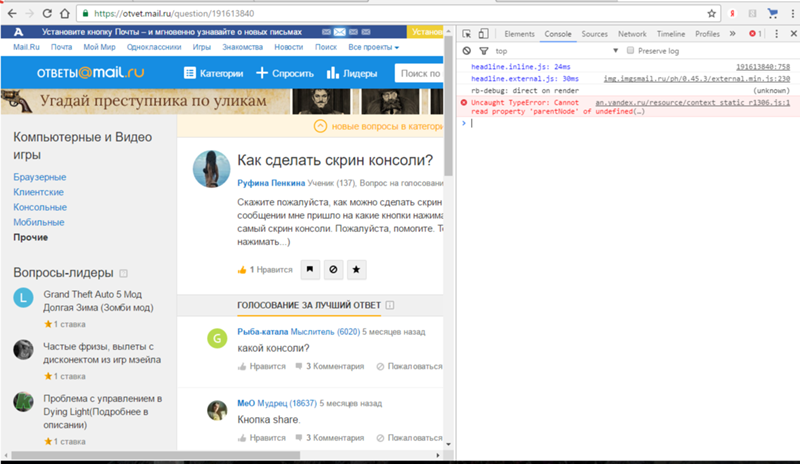
Task: Click the page horizontal scrollbar thumb
Action: click(156, 455)
